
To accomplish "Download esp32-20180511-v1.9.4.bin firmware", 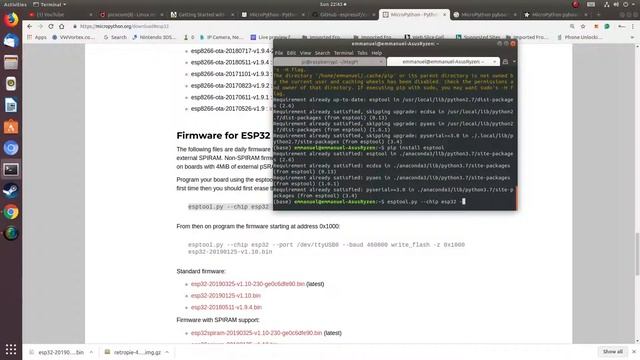I will pyautogui.click(x=227, y=307).
